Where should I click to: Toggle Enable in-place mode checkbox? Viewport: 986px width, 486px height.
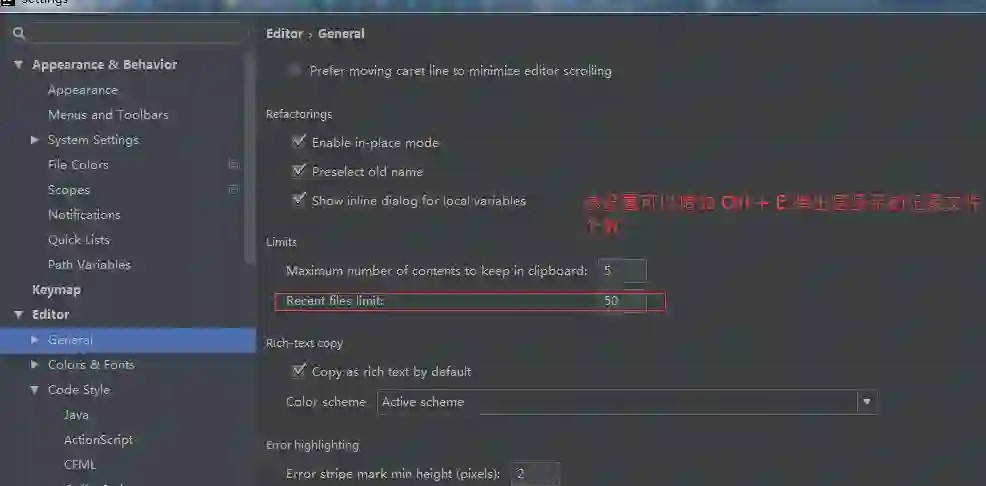pyautogui.click(x=299, y=142)
